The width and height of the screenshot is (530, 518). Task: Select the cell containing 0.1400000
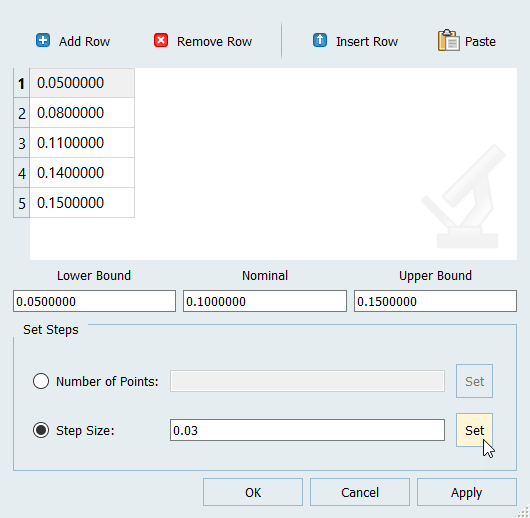point(82,173)
